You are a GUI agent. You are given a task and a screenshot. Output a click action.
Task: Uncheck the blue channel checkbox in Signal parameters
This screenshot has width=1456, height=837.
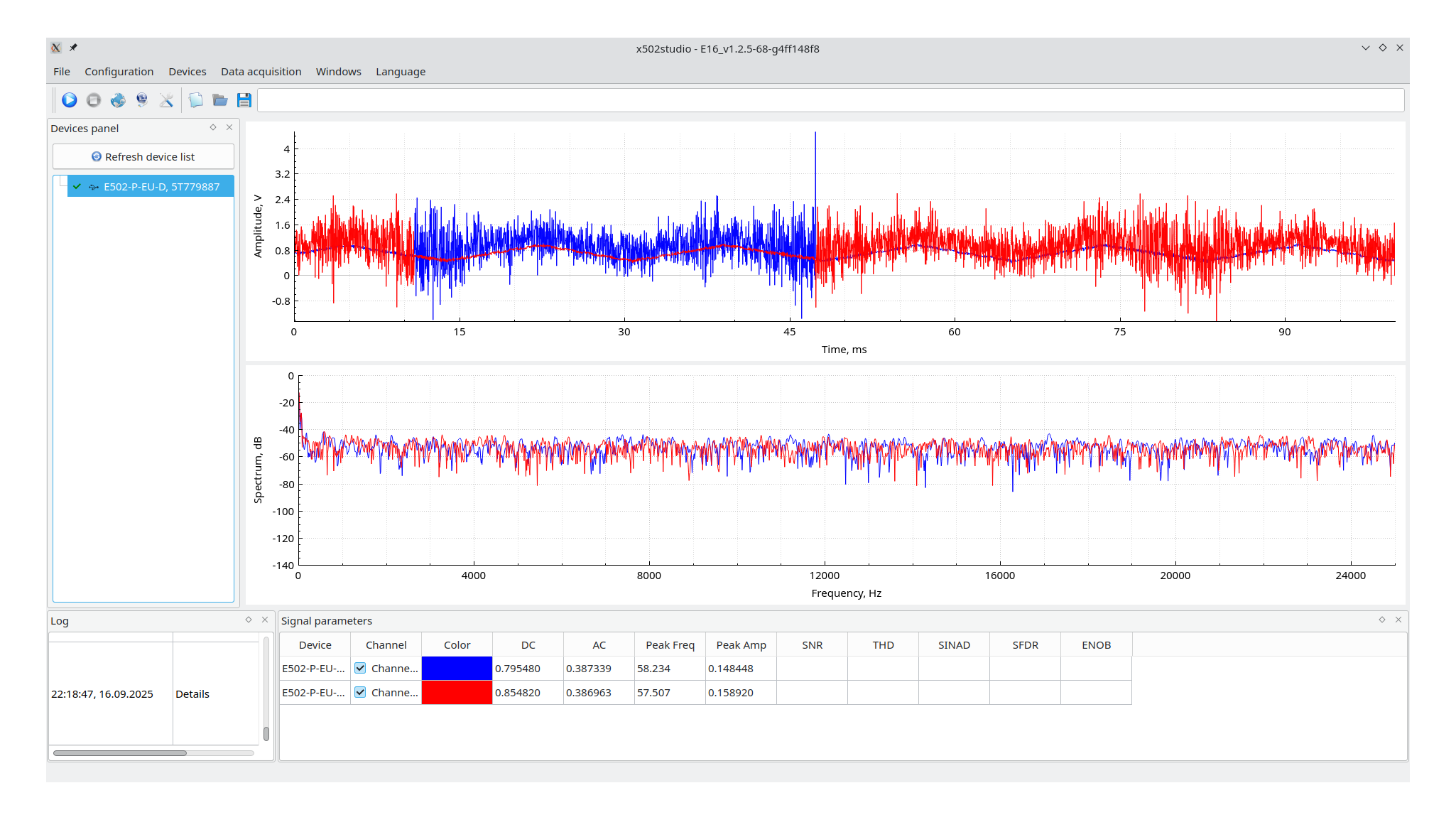click(x=360, y=668)
